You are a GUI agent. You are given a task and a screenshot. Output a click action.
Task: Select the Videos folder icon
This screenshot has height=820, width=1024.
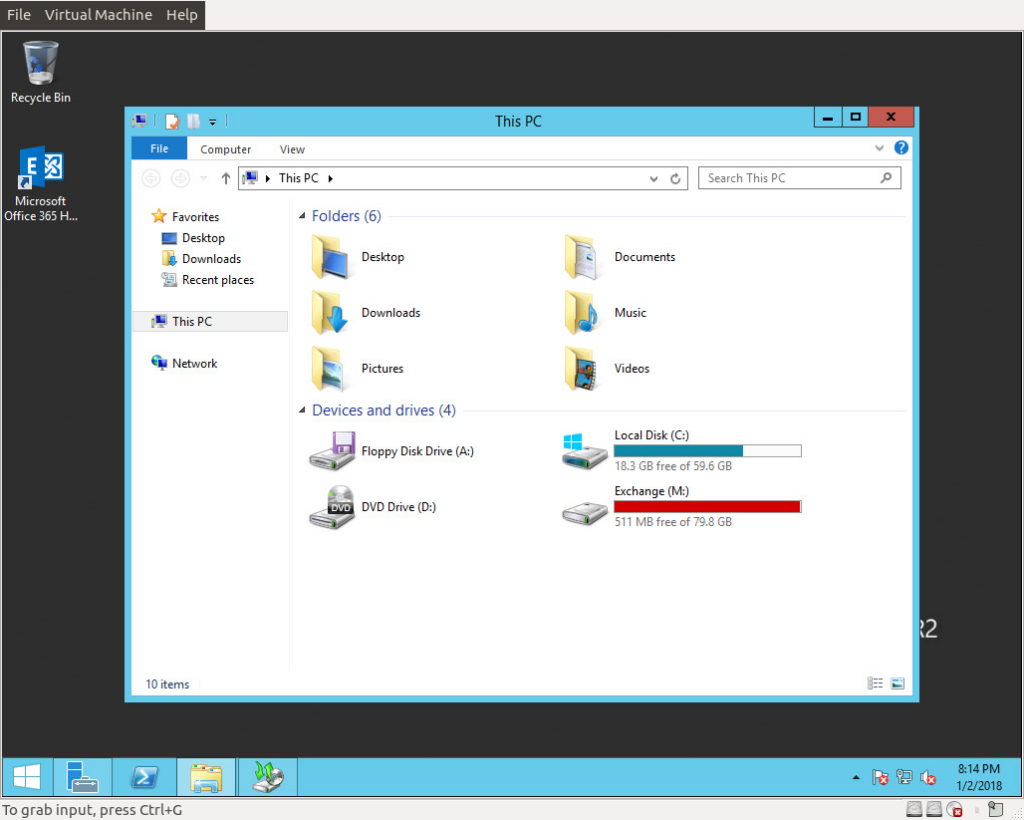583,369
